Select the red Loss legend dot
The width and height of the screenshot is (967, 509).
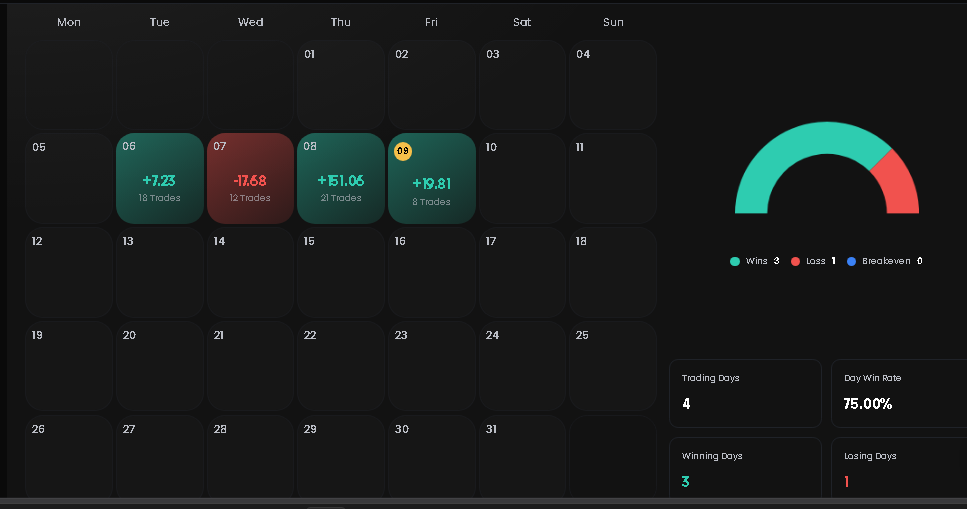(x=796, y=262)
